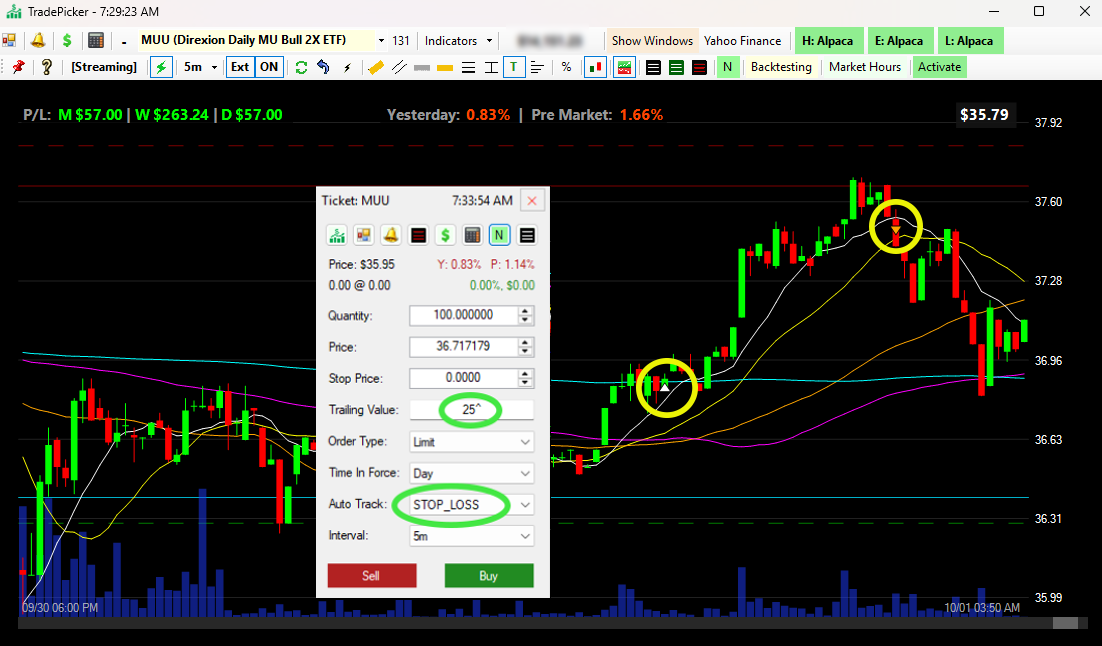Click the Market Hours button
1102x646 pixels.
tap(864, 67)
